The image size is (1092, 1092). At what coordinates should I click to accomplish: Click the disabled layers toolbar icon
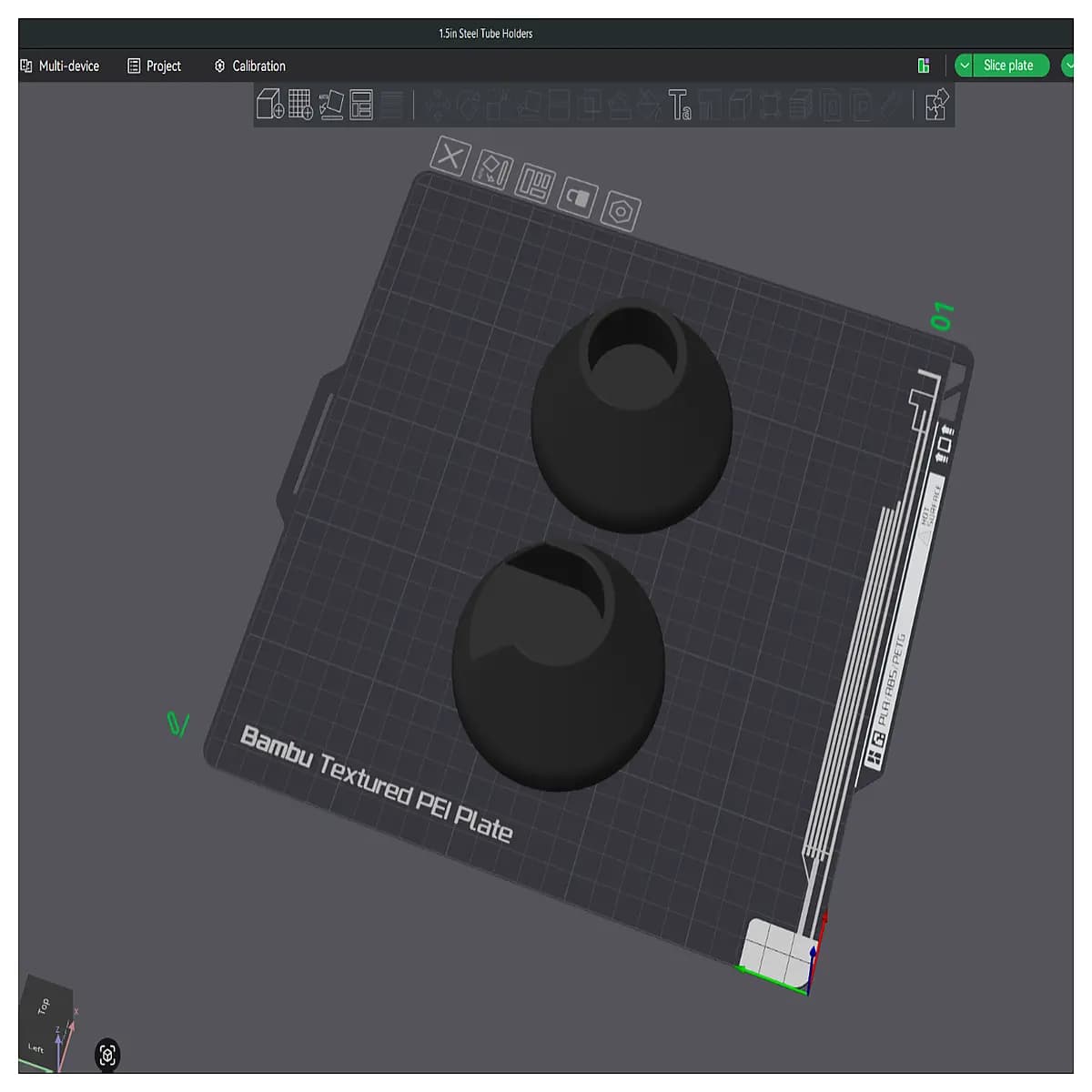[392, 105]
